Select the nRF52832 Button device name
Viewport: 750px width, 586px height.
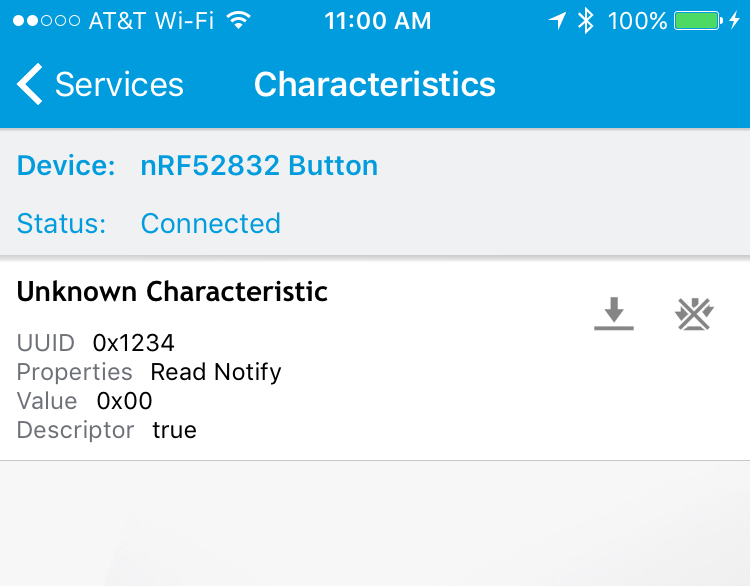click(259, 166)
